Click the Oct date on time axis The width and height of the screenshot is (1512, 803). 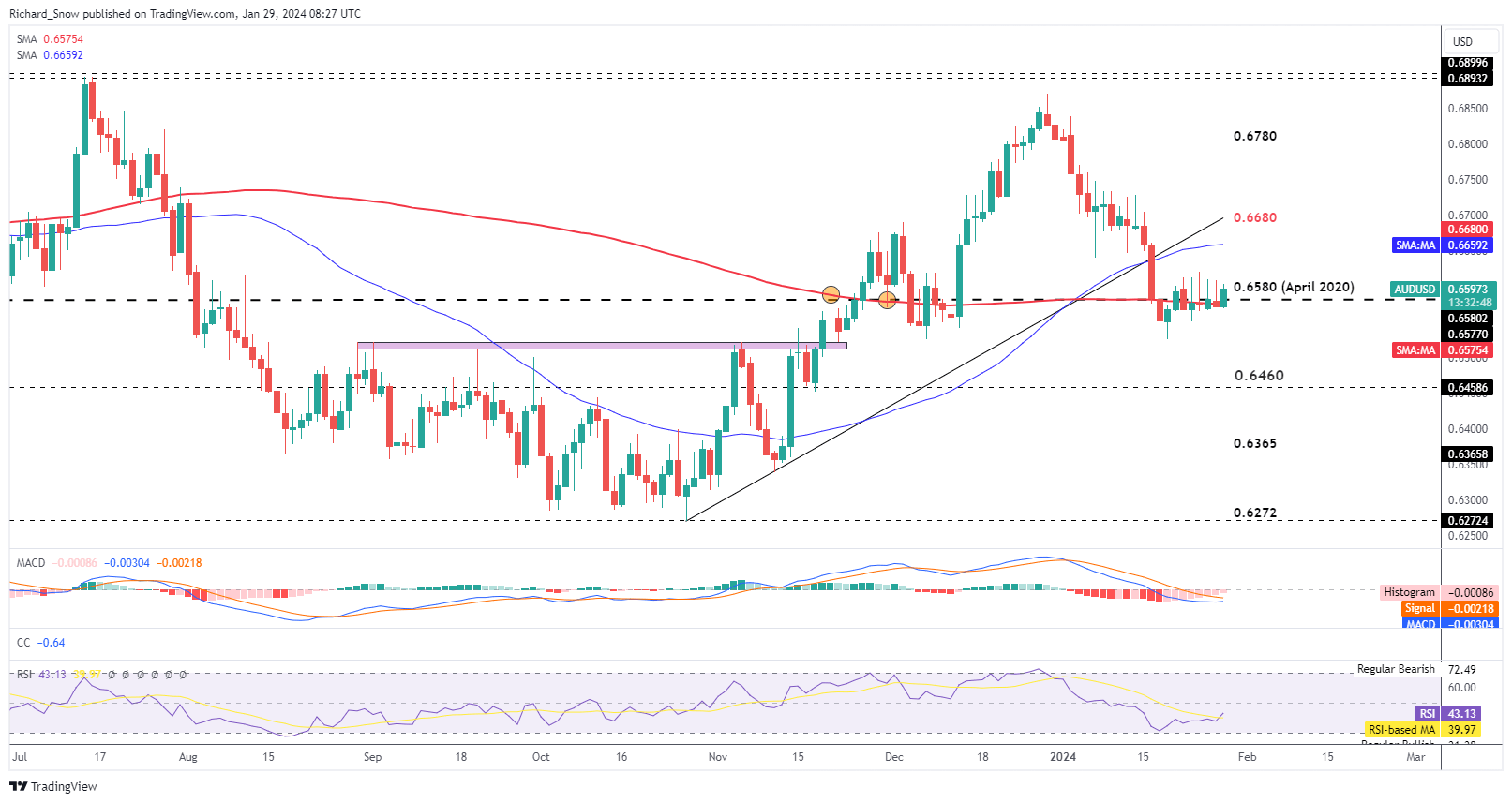[x=541, y=757]
